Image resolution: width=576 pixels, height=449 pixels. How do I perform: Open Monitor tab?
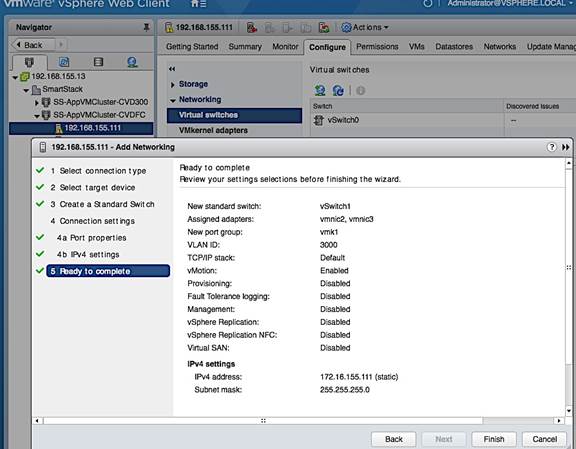tap(285, 47)
